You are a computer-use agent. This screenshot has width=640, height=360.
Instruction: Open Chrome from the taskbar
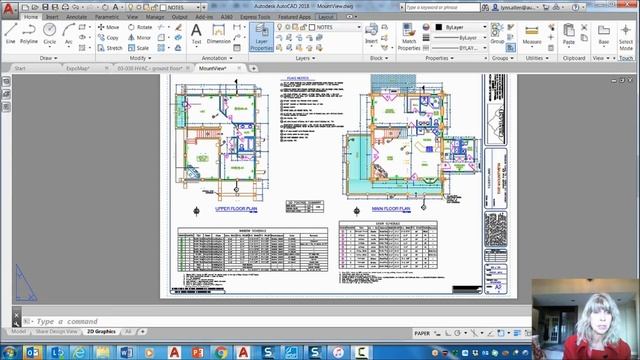tap(221, 352)
